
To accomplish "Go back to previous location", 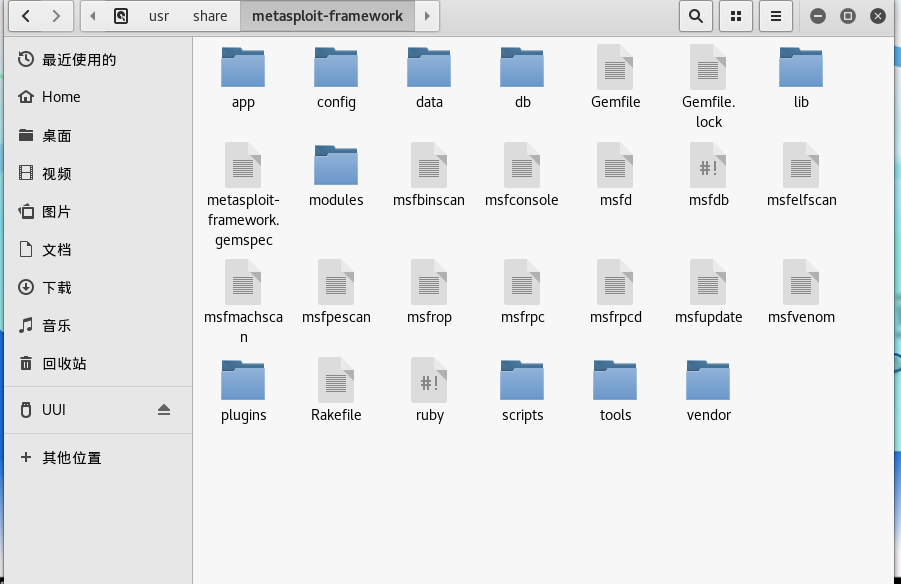I will pos(25,16).
